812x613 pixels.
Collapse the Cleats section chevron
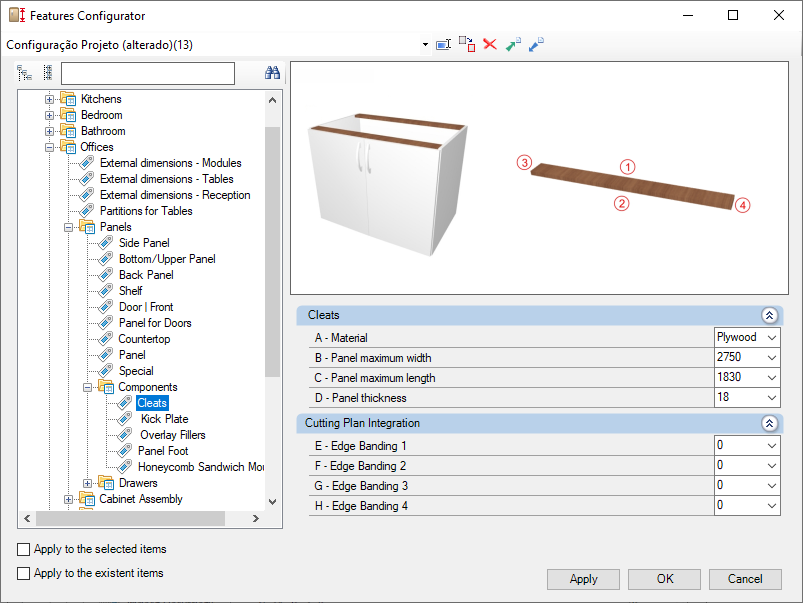pos(769,315)
